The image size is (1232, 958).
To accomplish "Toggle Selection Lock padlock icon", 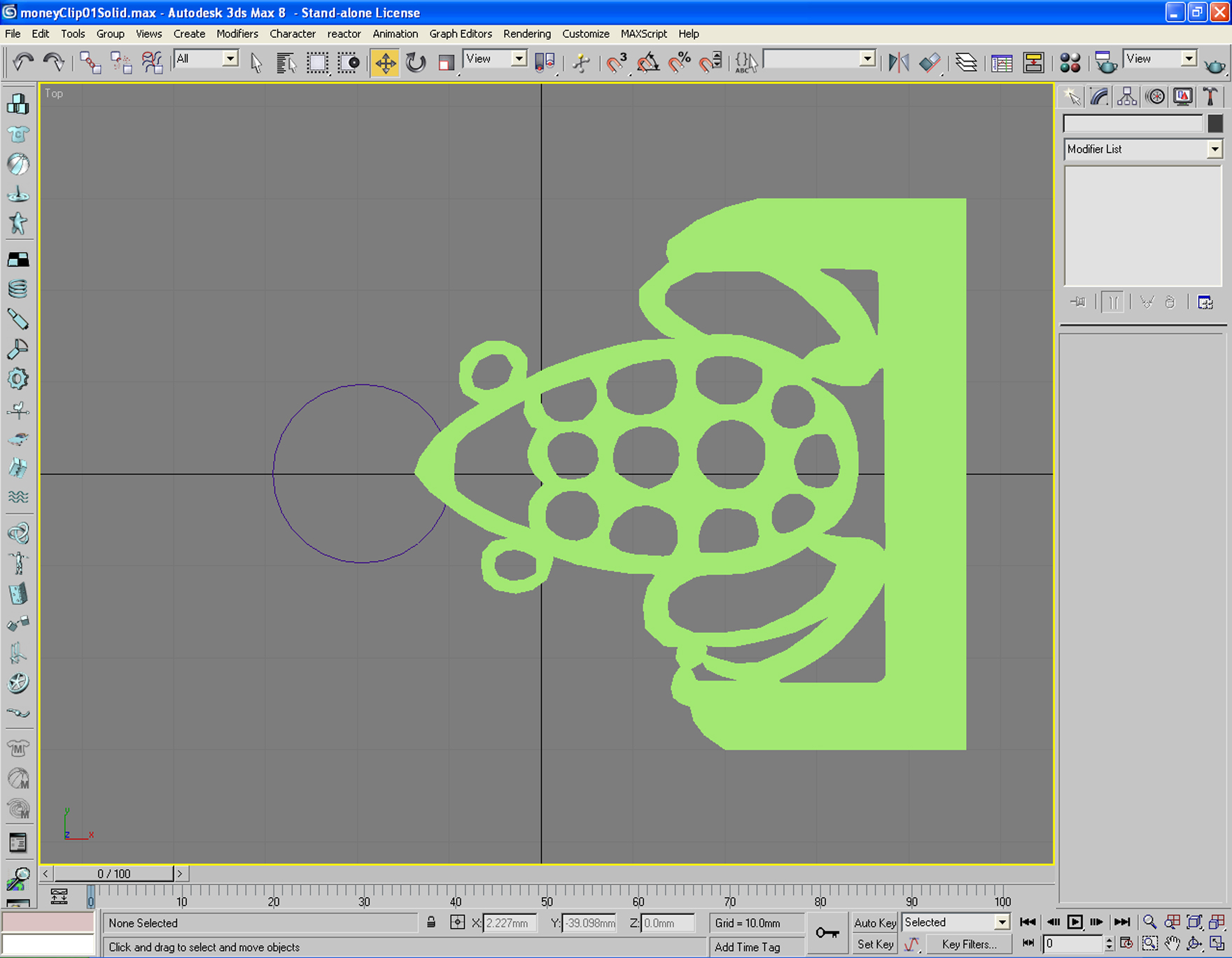I will (x=431, y=922).
